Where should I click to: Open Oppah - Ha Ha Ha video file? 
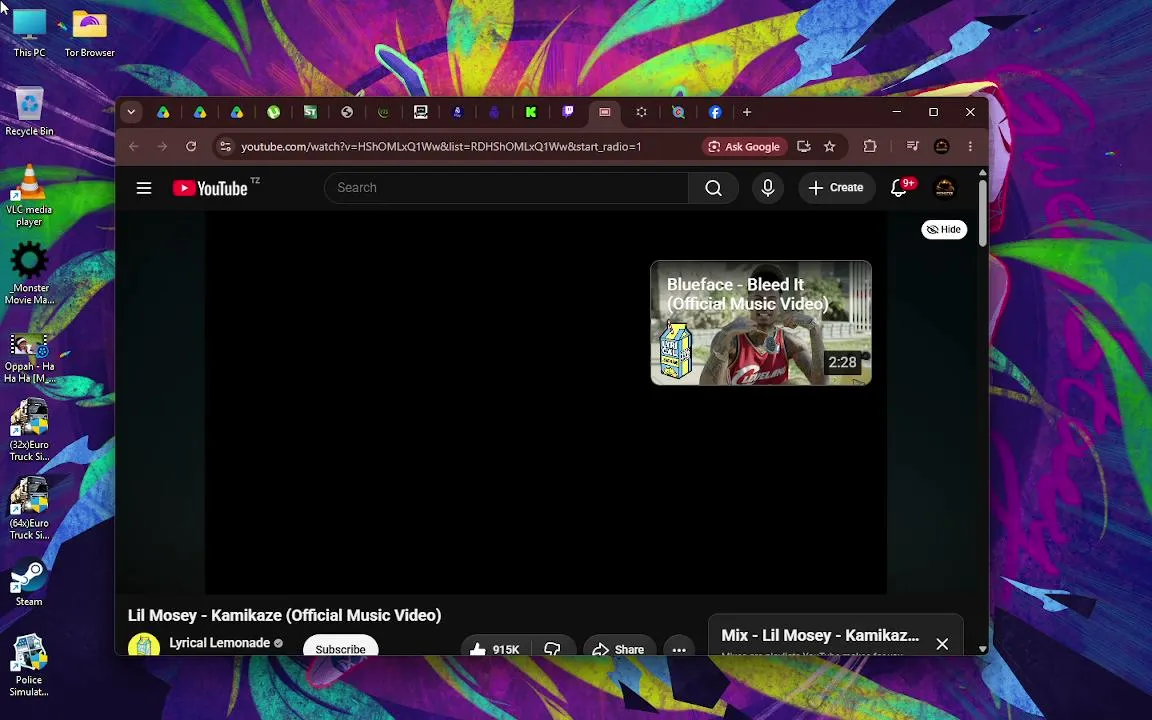29,358
